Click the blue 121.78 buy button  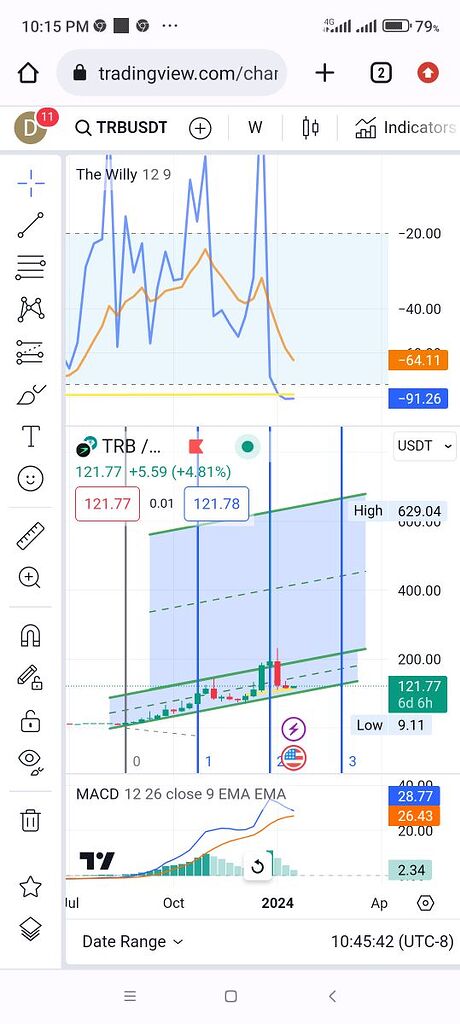tap(216, 504)
